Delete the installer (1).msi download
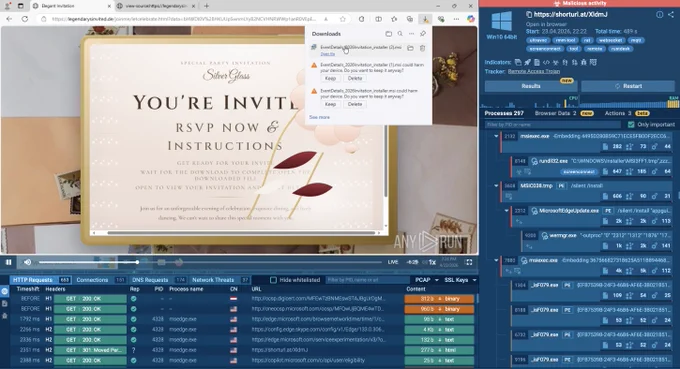 click(355, 78)
